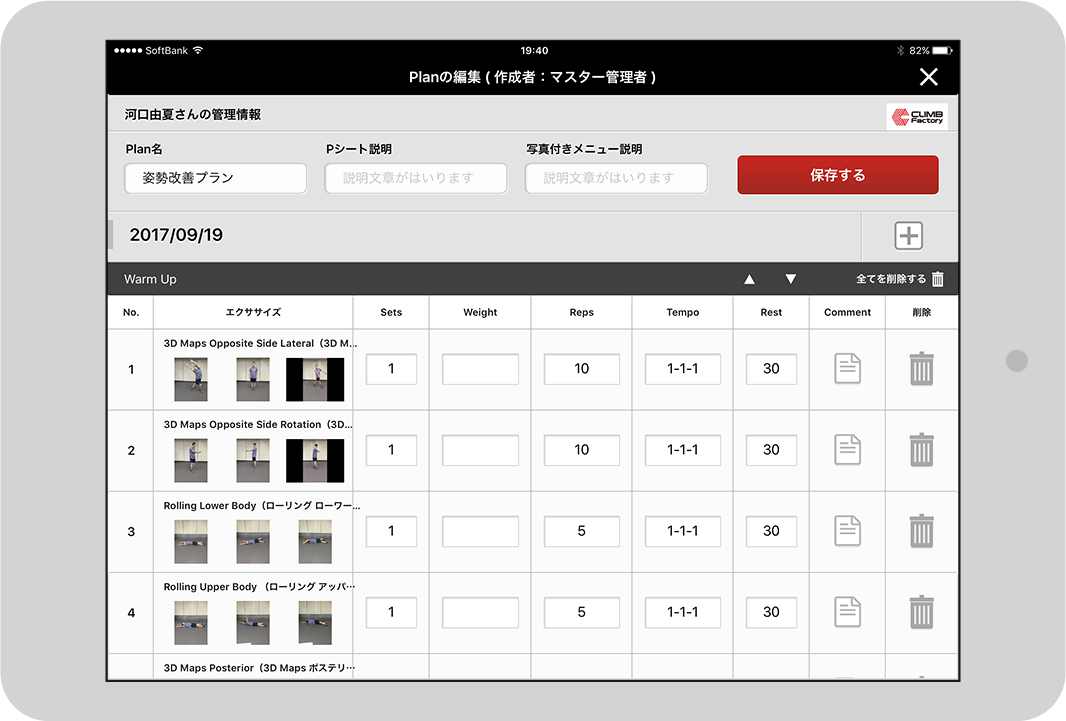Screen dimensions: 1066x721
Task: Click the Climb Factory logo
Action: (x=916, y=117)
